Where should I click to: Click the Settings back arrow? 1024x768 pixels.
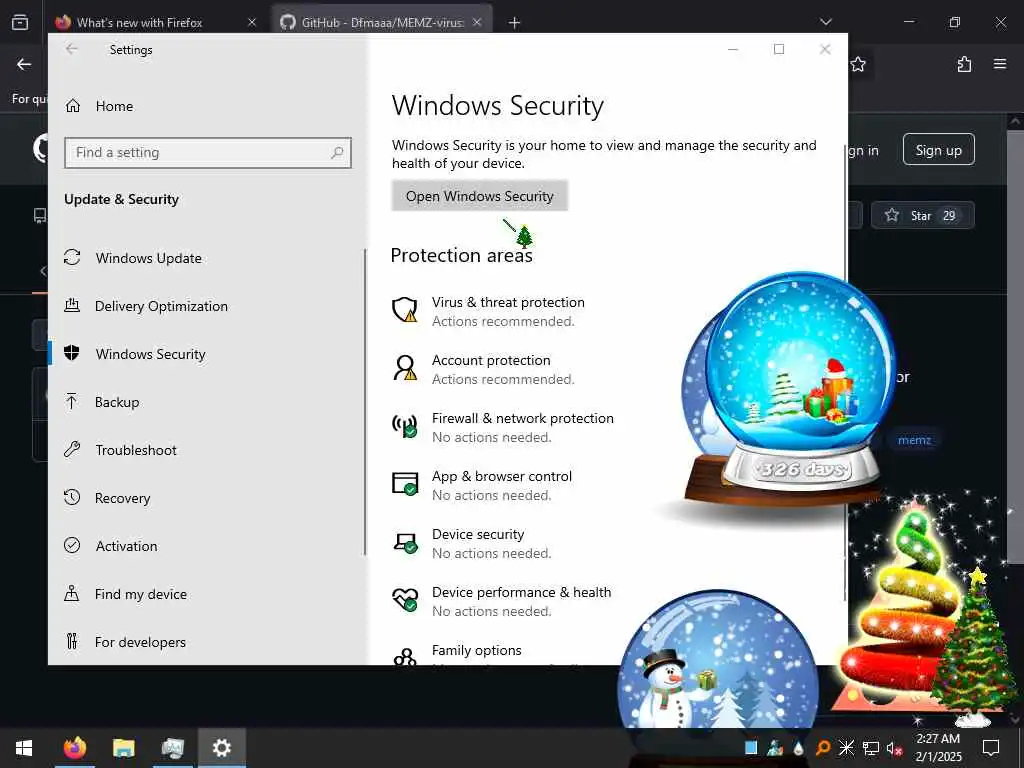(x=72, y=49)
